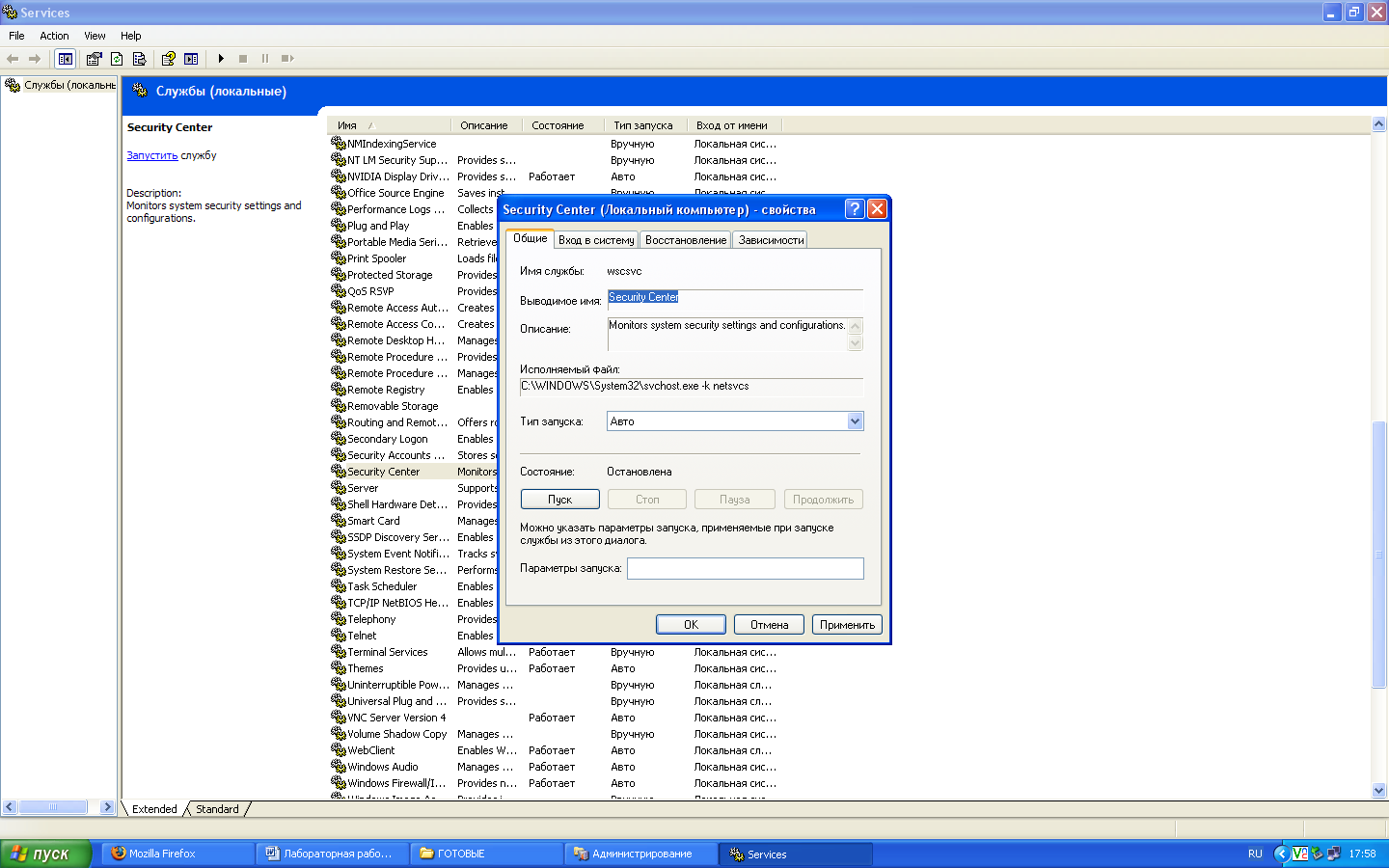
Task: Click the gear icon beside Windows Audio service
Action: (339, 767)
